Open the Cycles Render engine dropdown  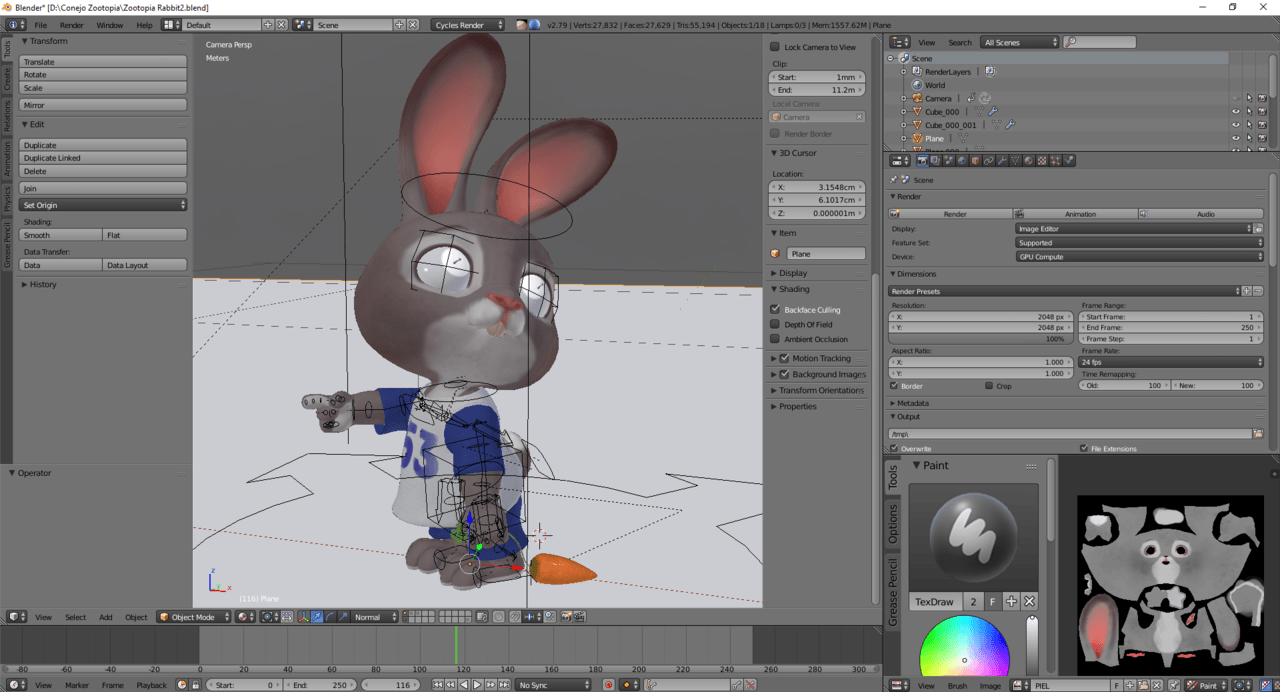tap(468, 24)
